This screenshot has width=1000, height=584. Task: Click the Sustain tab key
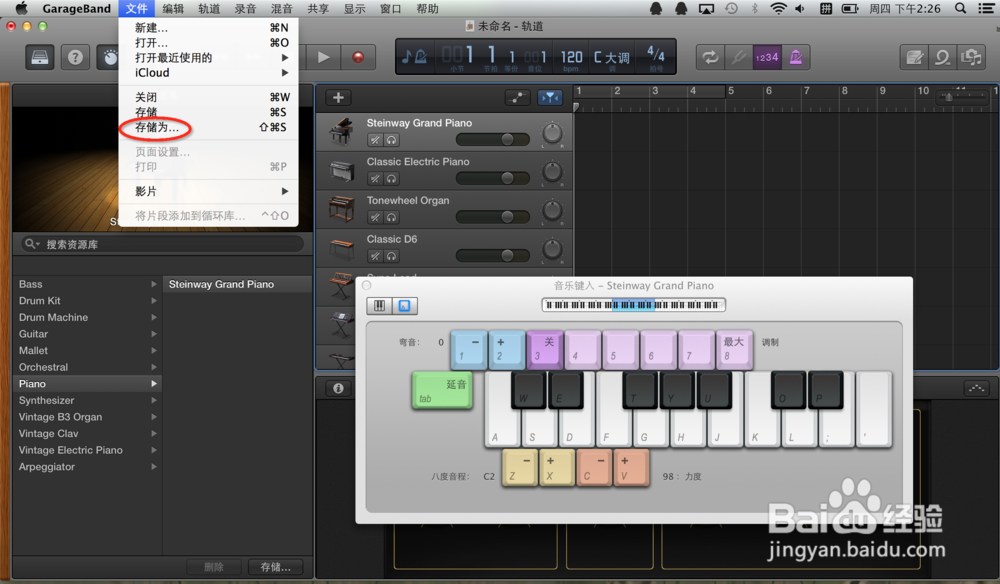tap(443, 390)
